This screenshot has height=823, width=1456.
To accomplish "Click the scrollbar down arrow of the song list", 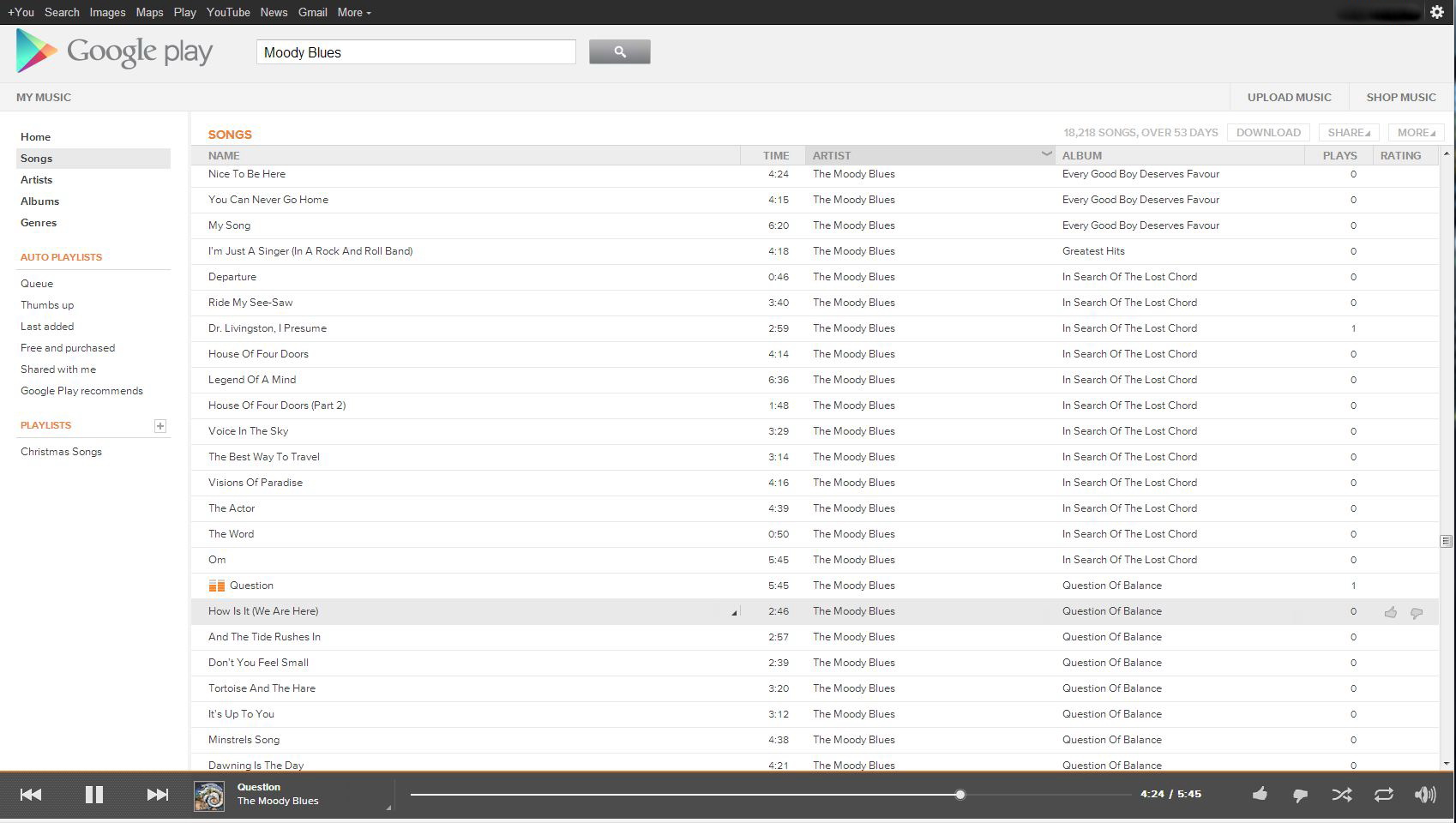I will tap(1447, 763).
